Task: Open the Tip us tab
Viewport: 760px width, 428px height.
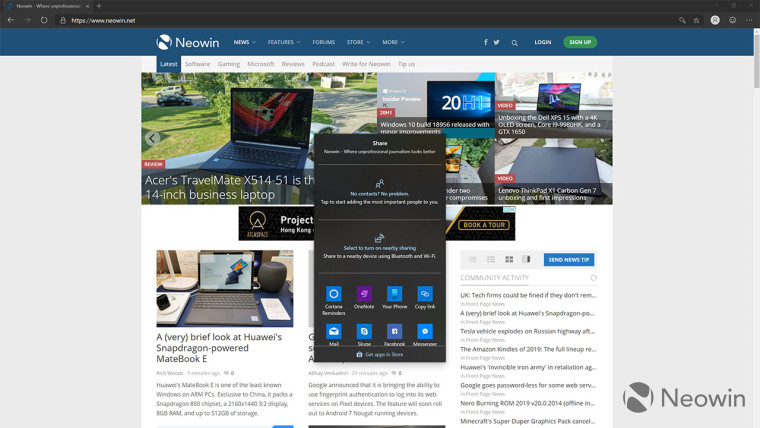Action: tap(407, 64)
